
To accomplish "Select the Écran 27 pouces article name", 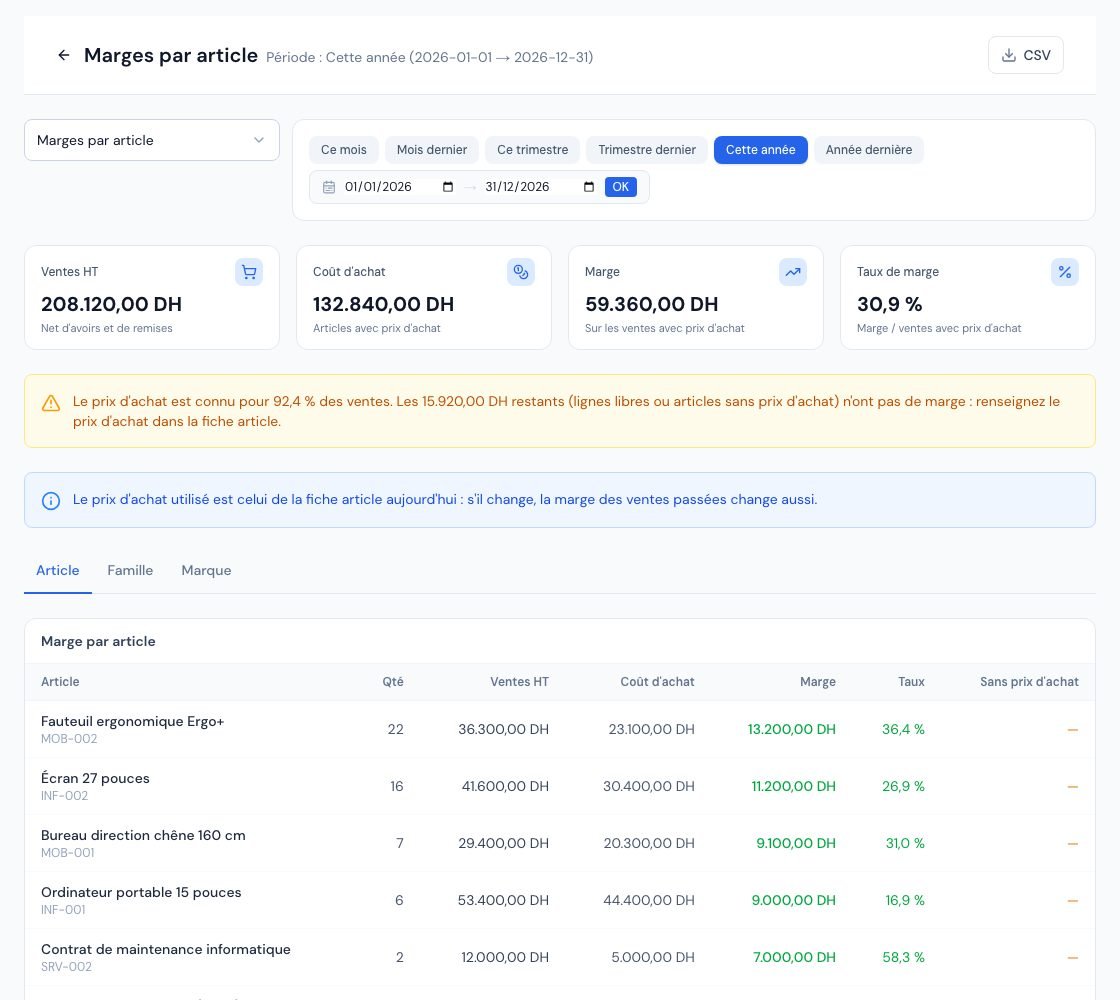I will [x=95, y=779].
